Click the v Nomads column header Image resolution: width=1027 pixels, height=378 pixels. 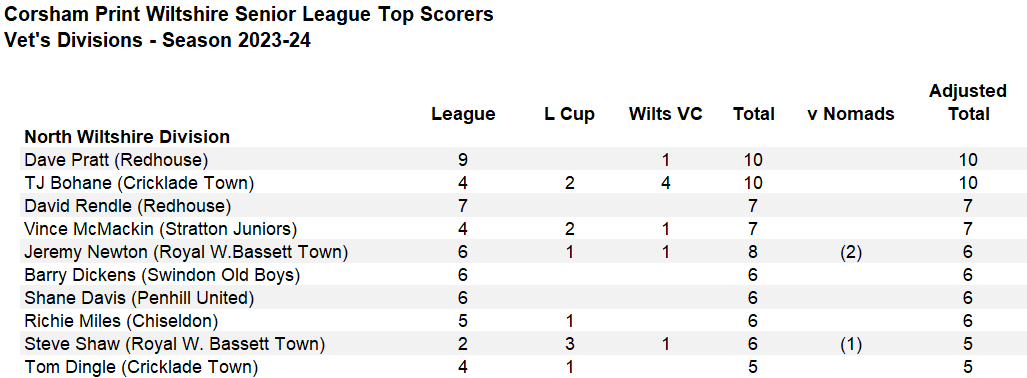coord(851,114)
